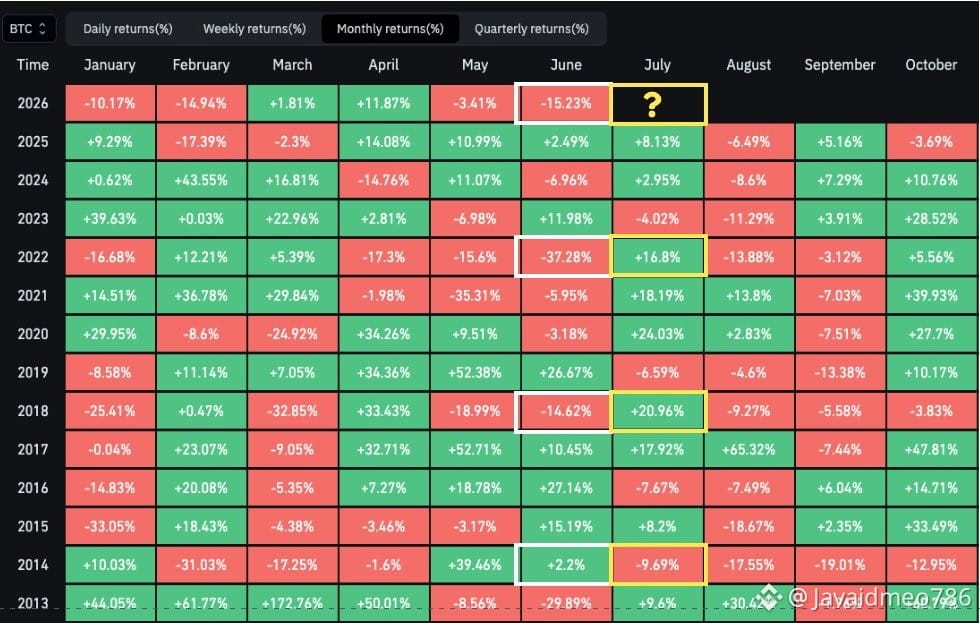The height and width of the screenshot is (623, 980).
Task: Click the August column header
Action: pos(748,65)
